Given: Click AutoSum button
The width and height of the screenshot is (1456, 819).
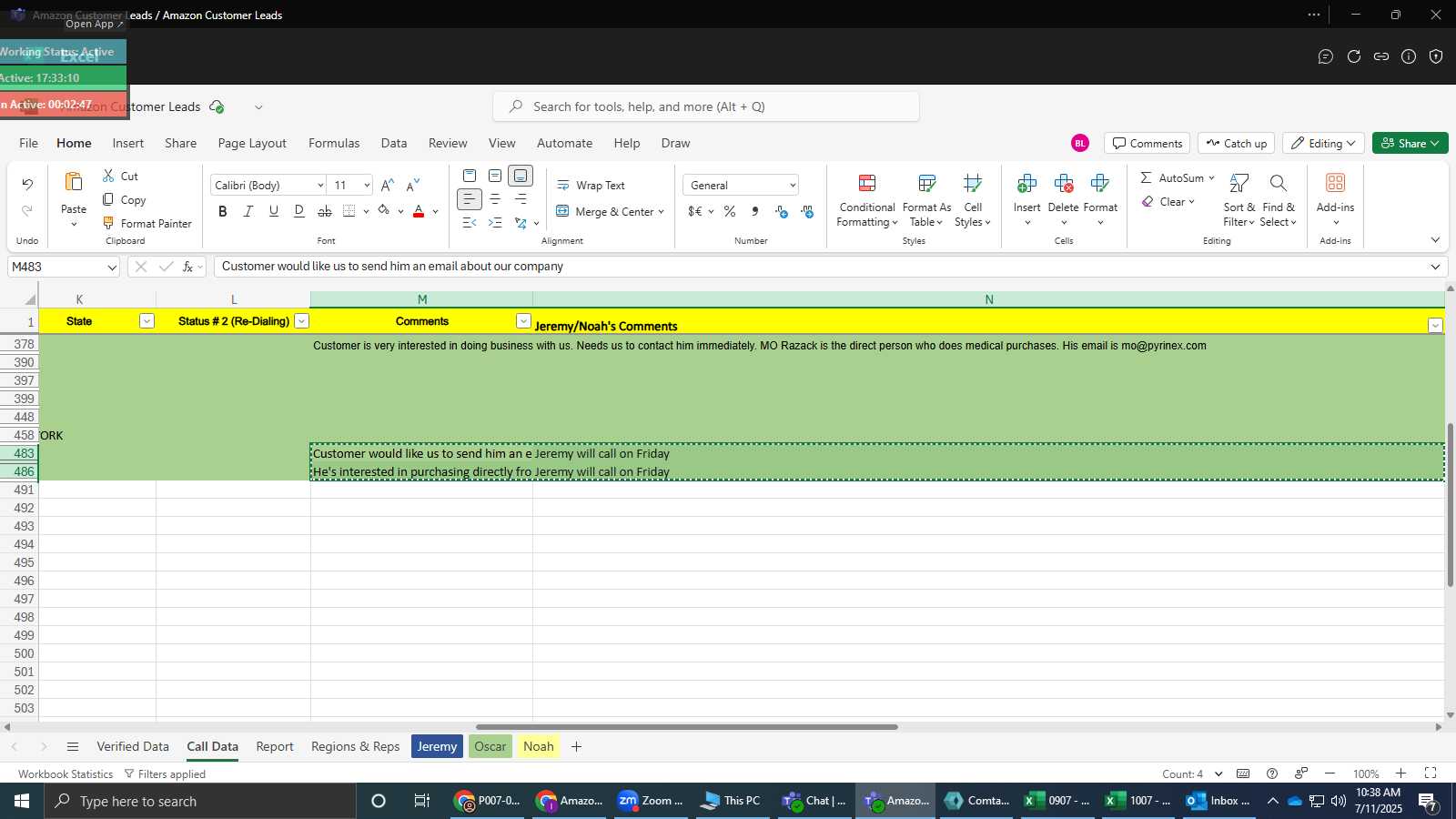Looking at the screenshot, I should point(1171,177).
